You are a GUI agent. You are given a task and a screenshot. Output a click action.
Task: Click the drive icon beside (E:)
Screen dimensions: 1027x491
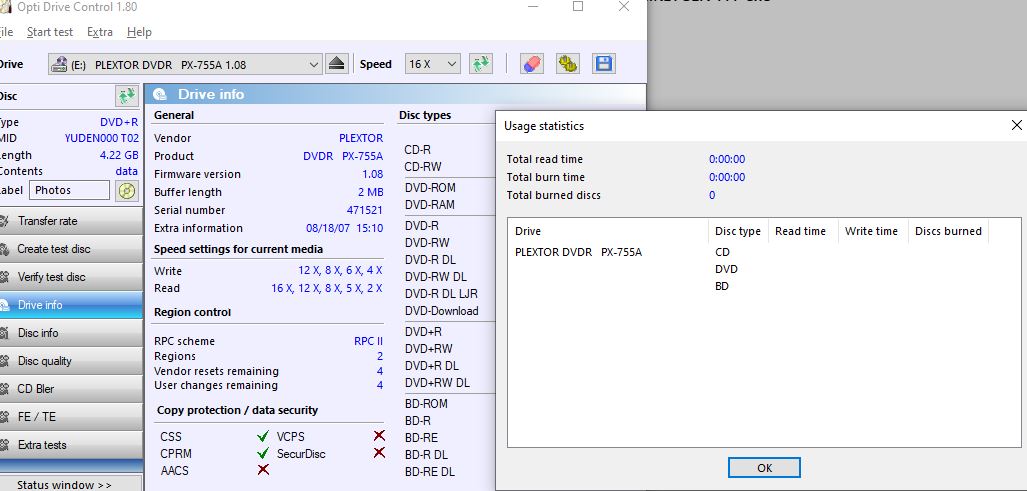[59, 65]
